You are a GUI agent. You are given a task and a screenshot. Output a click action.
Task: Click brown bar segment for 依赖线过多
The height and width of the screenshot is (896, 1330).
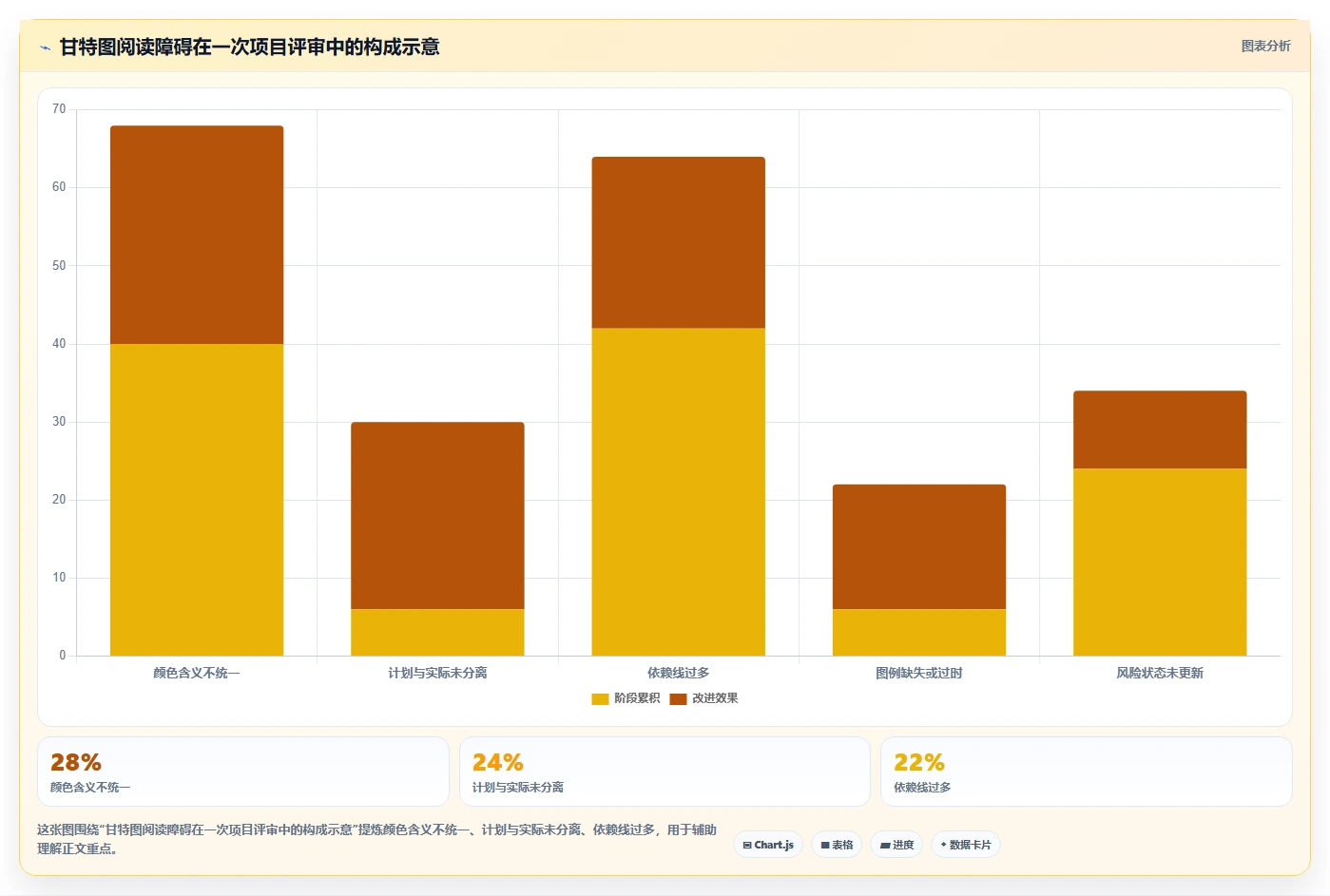pos(678,242)
